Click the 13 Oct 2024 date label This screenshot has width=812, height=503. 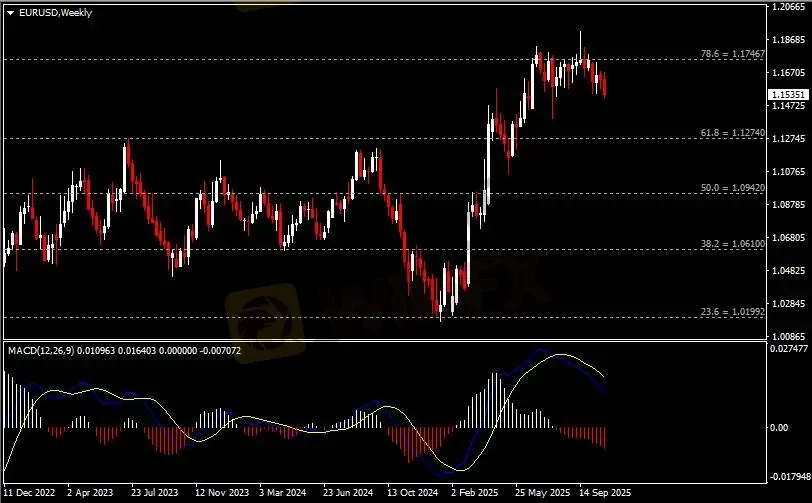[x=412, y=493]
